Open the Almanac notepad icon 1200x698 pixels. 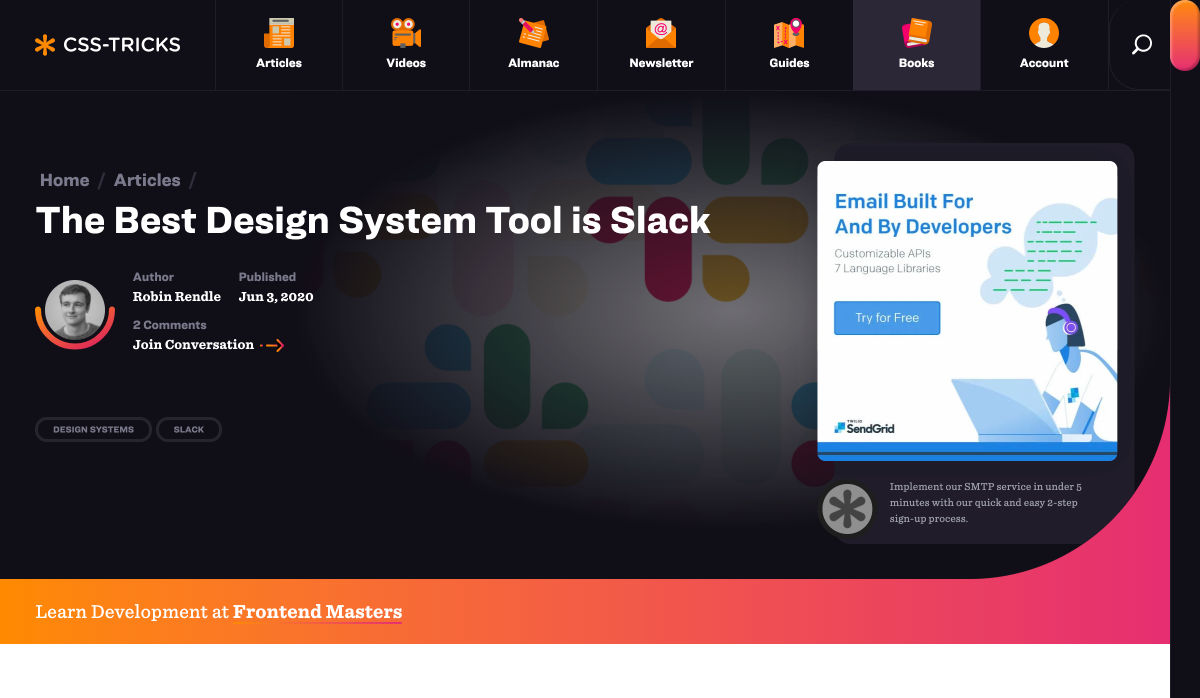pos(533,34)
